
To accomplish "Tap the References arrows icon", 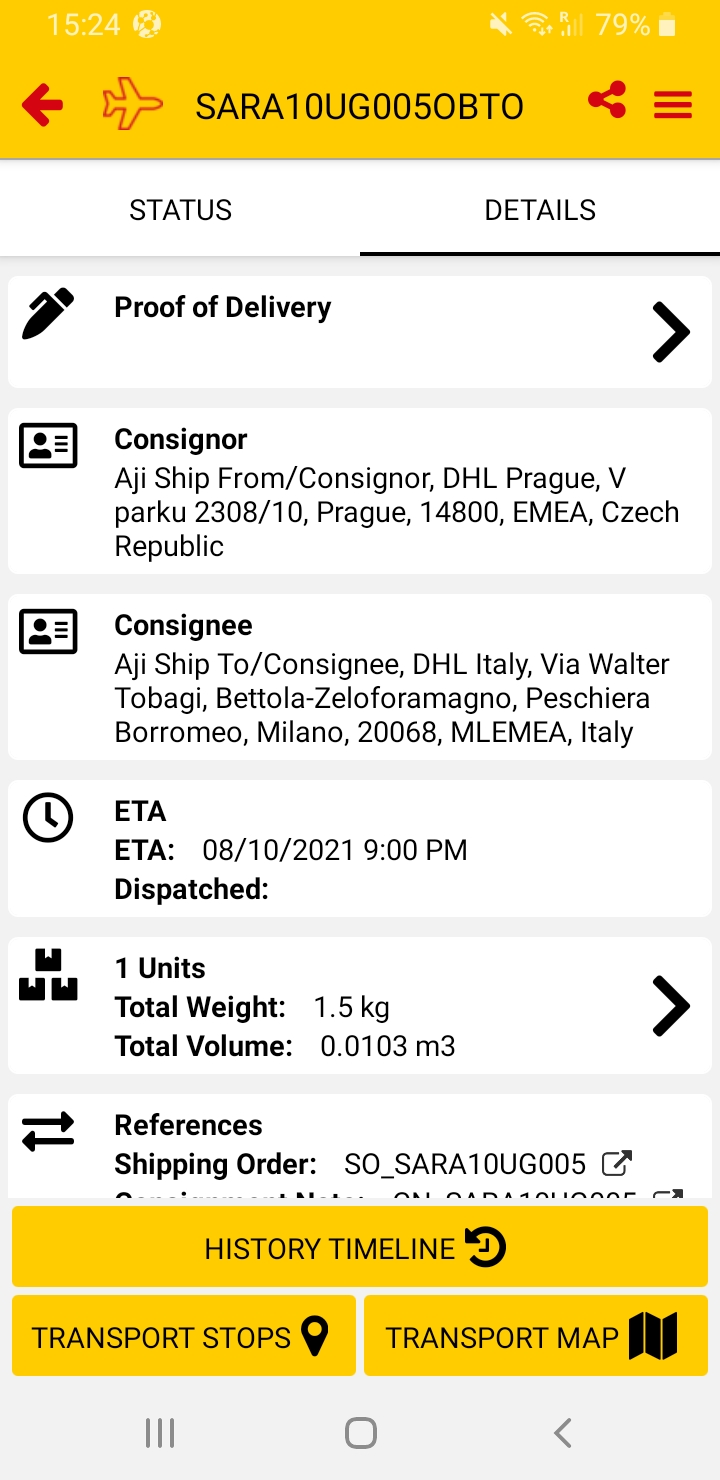I will 48,1130.
